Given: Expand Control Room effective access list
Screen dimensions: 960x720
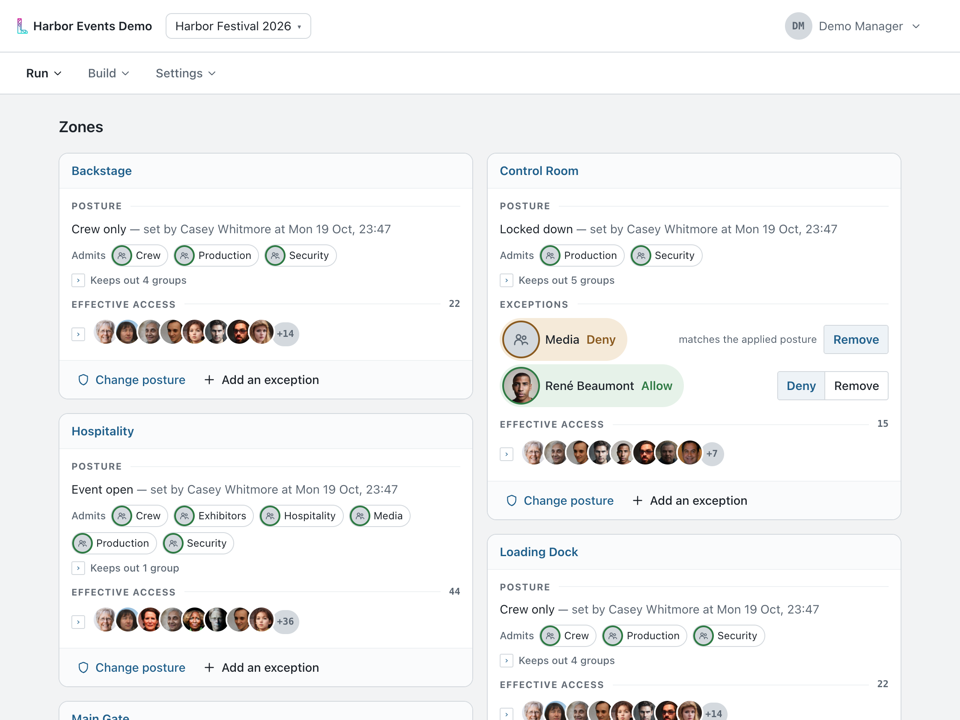Looking at the screenshot, I should pyautogui.click(x=506, y=454).
